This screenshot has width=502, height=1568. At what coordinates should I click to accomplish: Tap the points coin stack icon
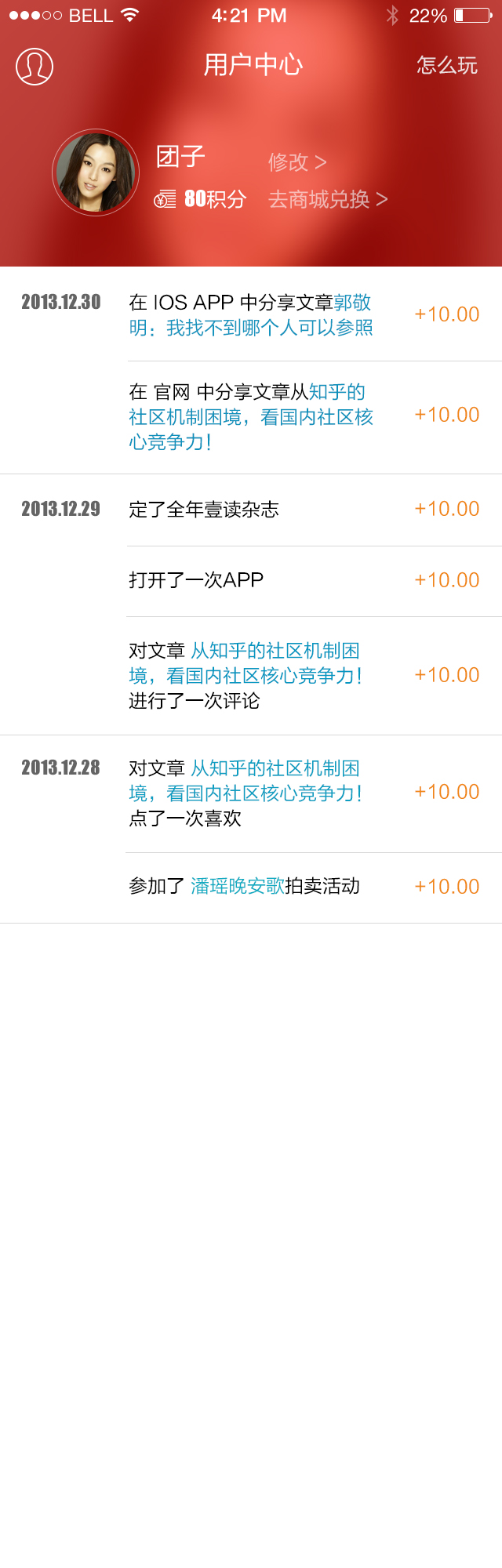point(165,199)
